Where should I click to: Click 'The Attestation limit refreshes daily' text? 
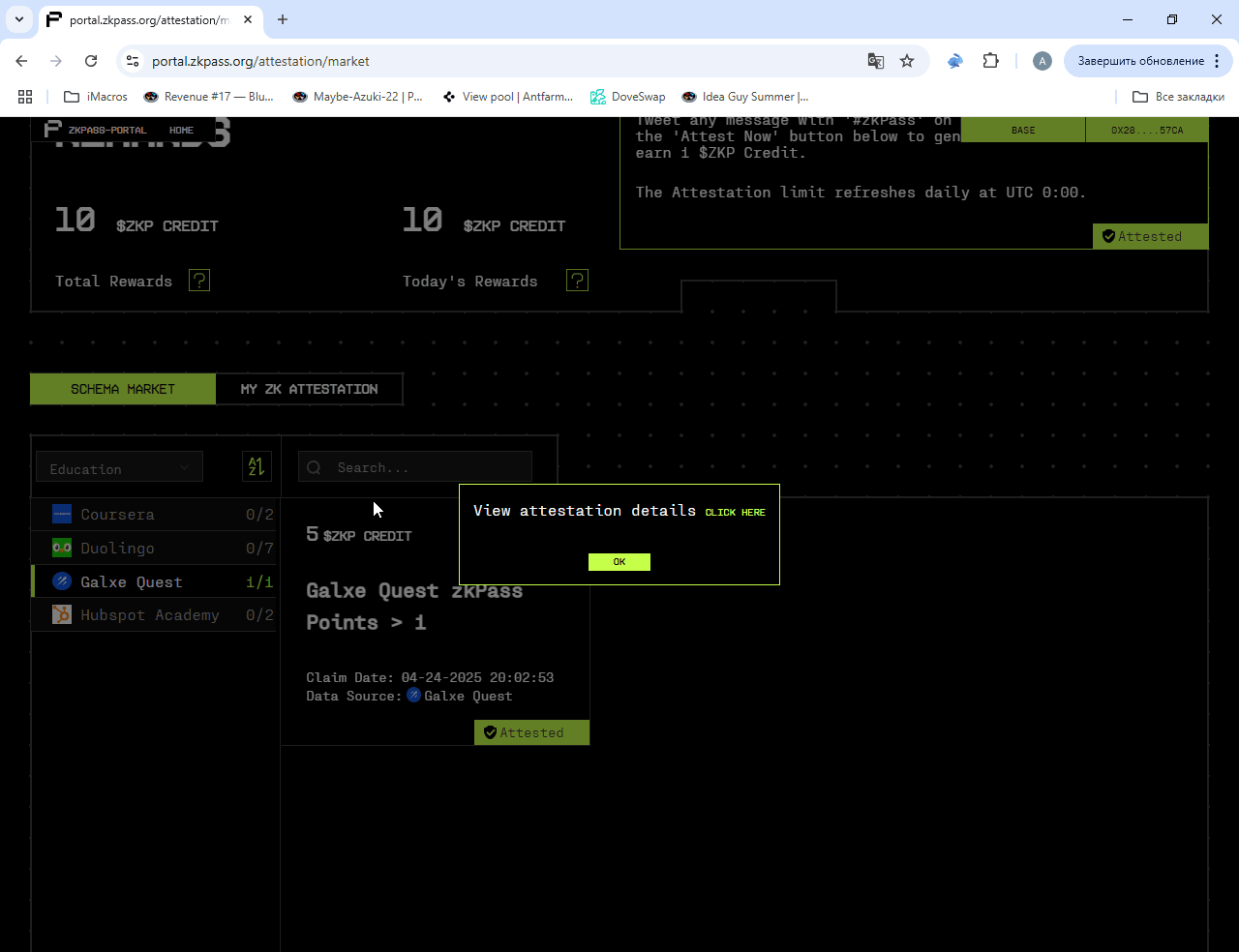pyautogui.click(x=861, y=193)
